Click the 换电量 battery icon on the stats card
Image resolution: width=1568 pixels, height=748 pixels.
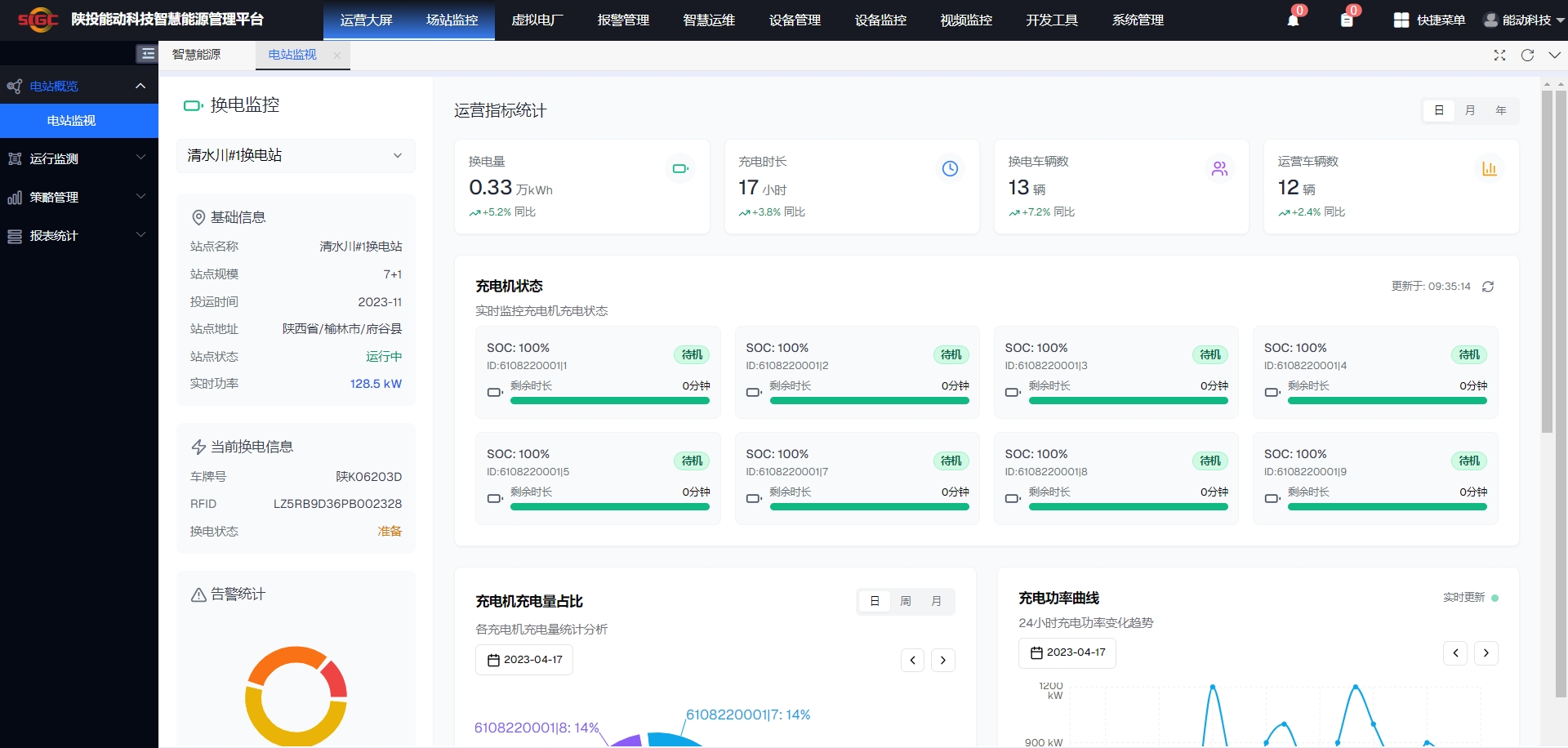point(680,168)
